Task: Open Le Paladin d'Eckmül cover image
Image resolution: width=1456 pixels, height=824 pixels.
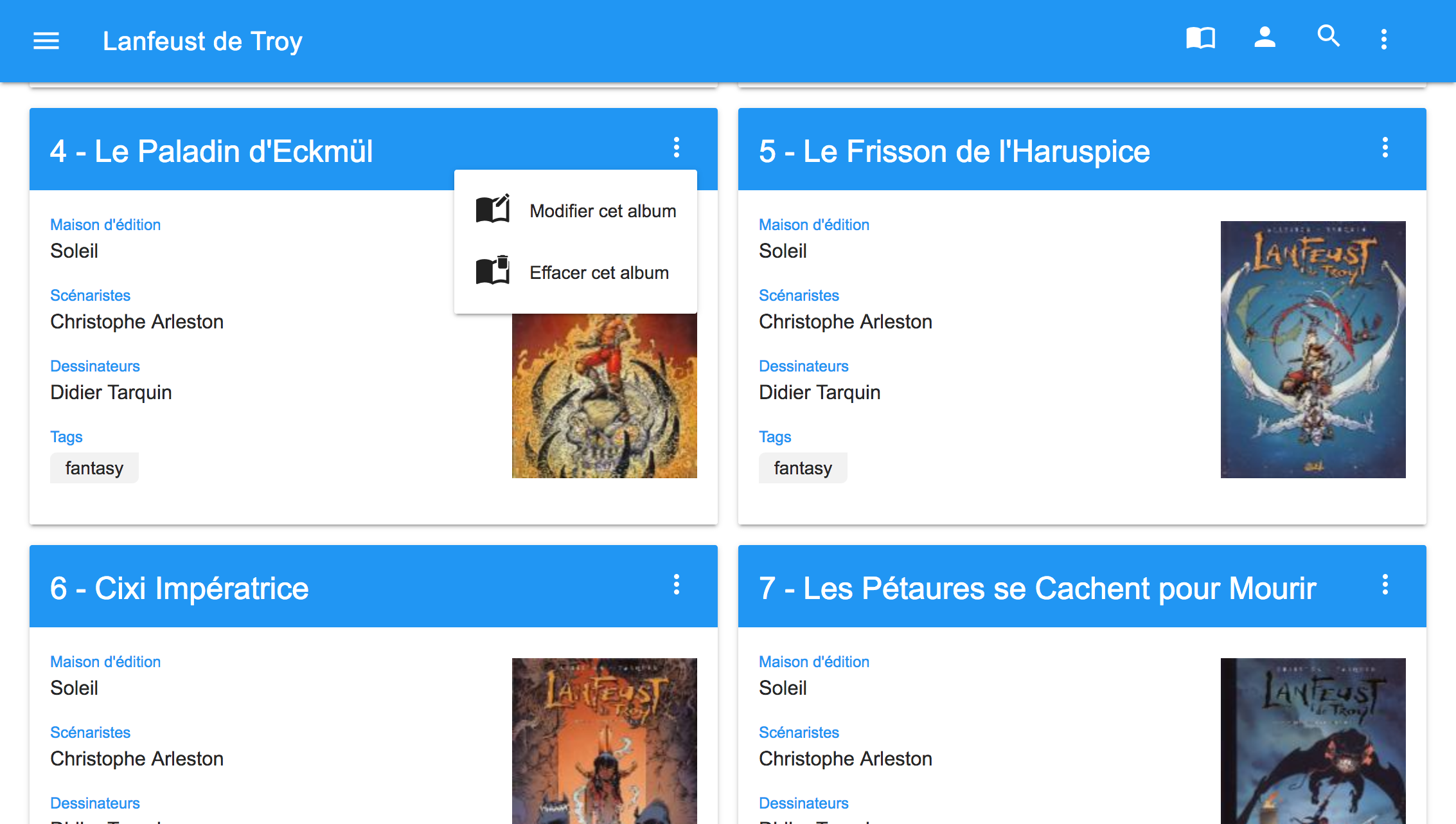Action: pos(605,396)
